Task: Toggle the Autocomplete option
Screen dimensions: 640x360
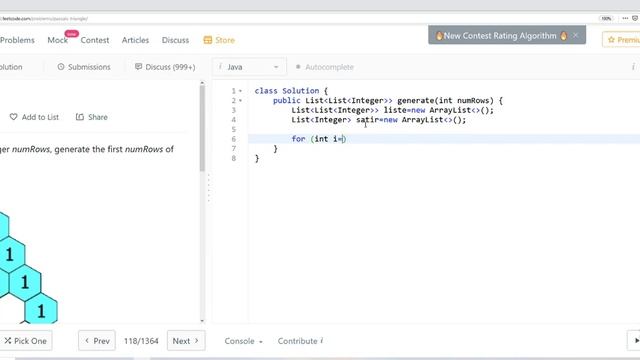Action: [x=325, y=67]
